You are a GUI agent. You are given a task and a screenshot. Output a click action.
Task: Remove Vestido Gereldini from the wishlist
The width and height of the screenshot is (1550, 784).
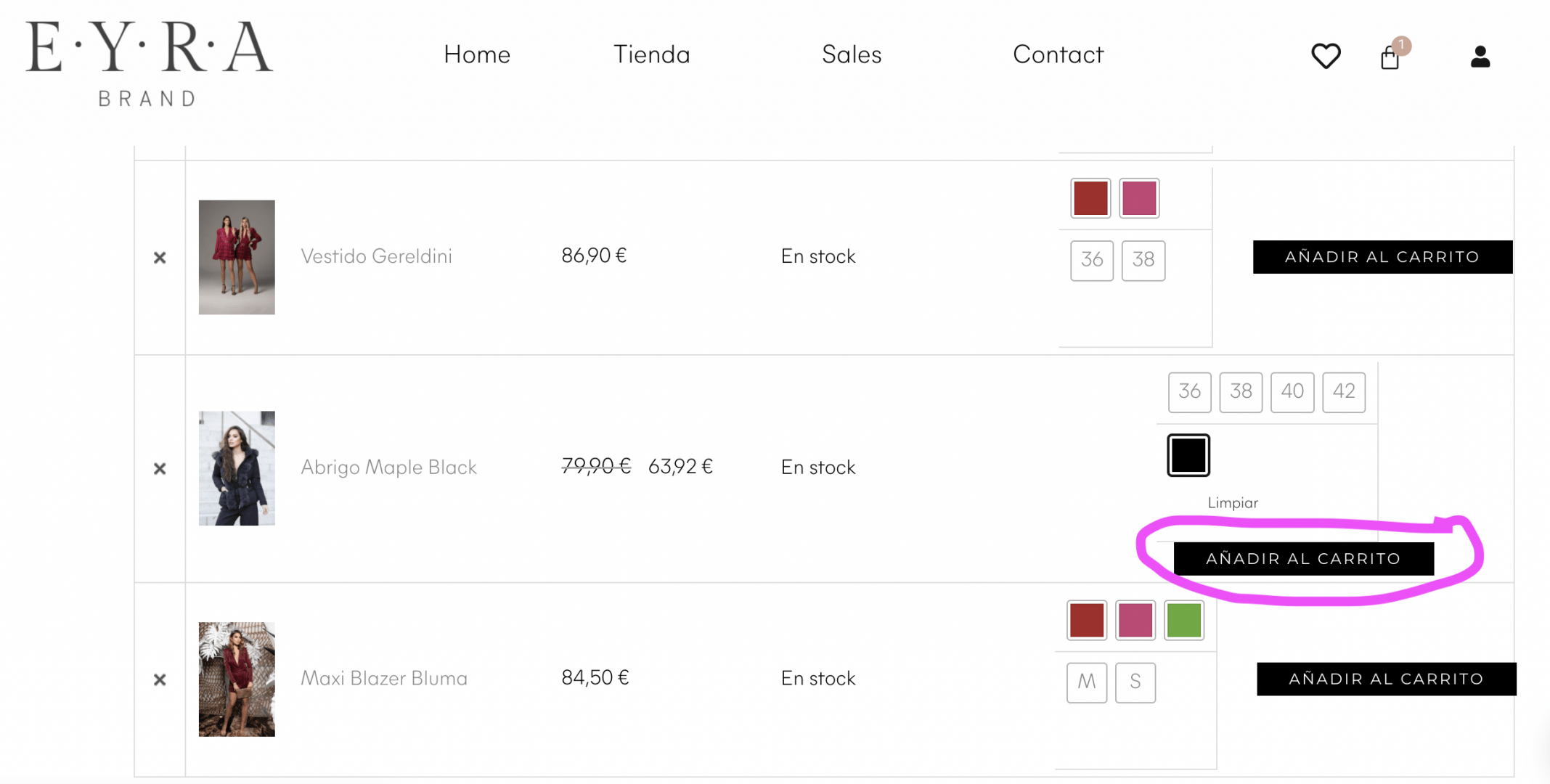coord(160,258)
